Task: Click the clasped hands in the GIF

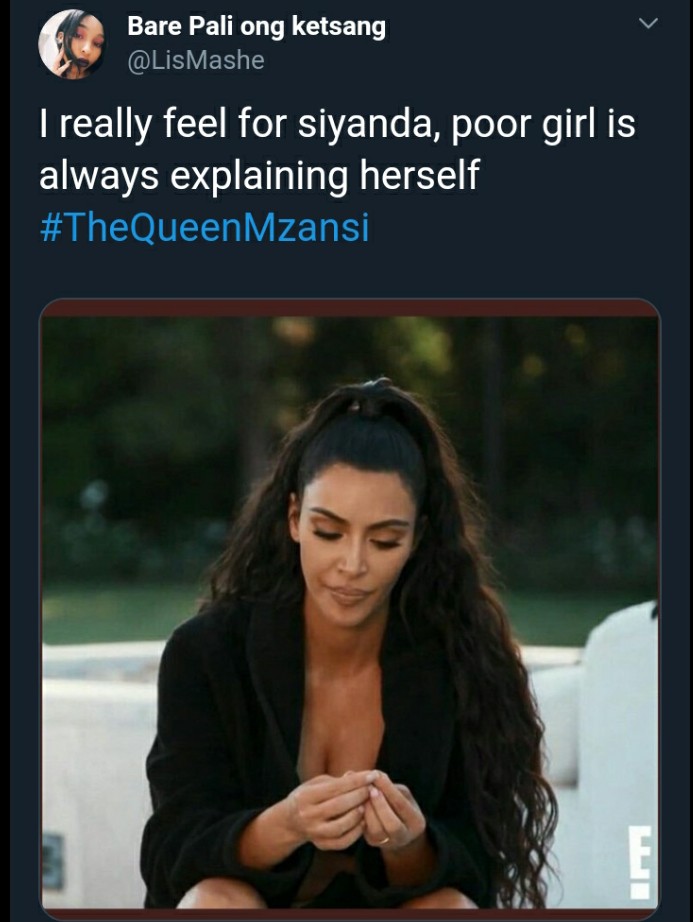Action: click(359, 809)
